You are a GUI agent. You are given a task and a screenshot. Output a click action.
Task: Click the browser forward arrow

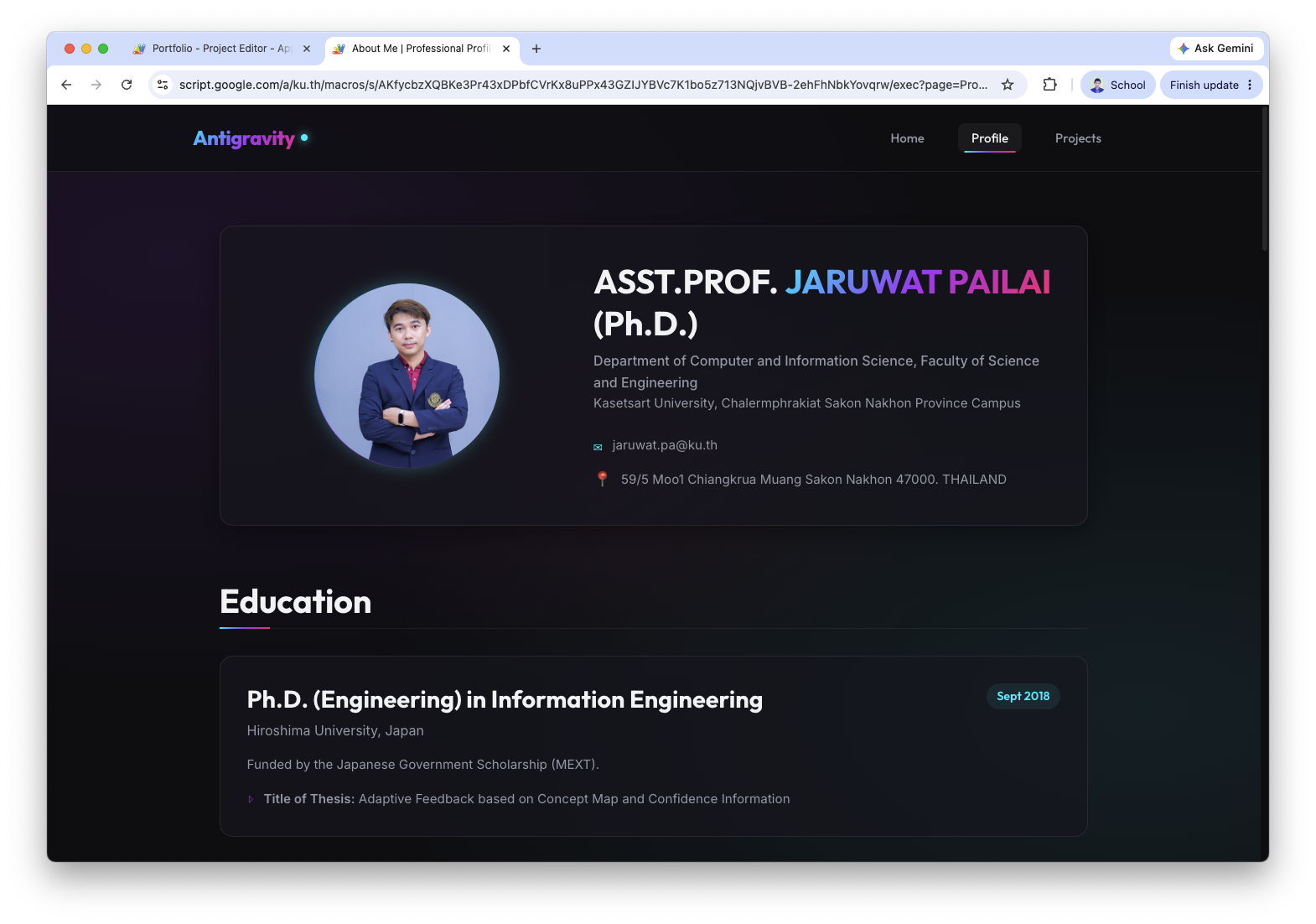[x=96, y=85]
